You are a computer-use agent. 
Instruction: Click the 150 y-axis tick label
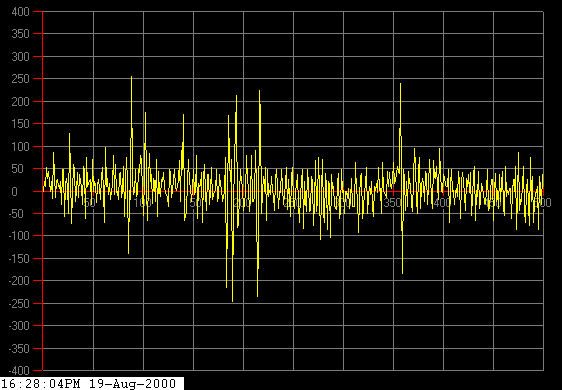click(x=21, y=124)
